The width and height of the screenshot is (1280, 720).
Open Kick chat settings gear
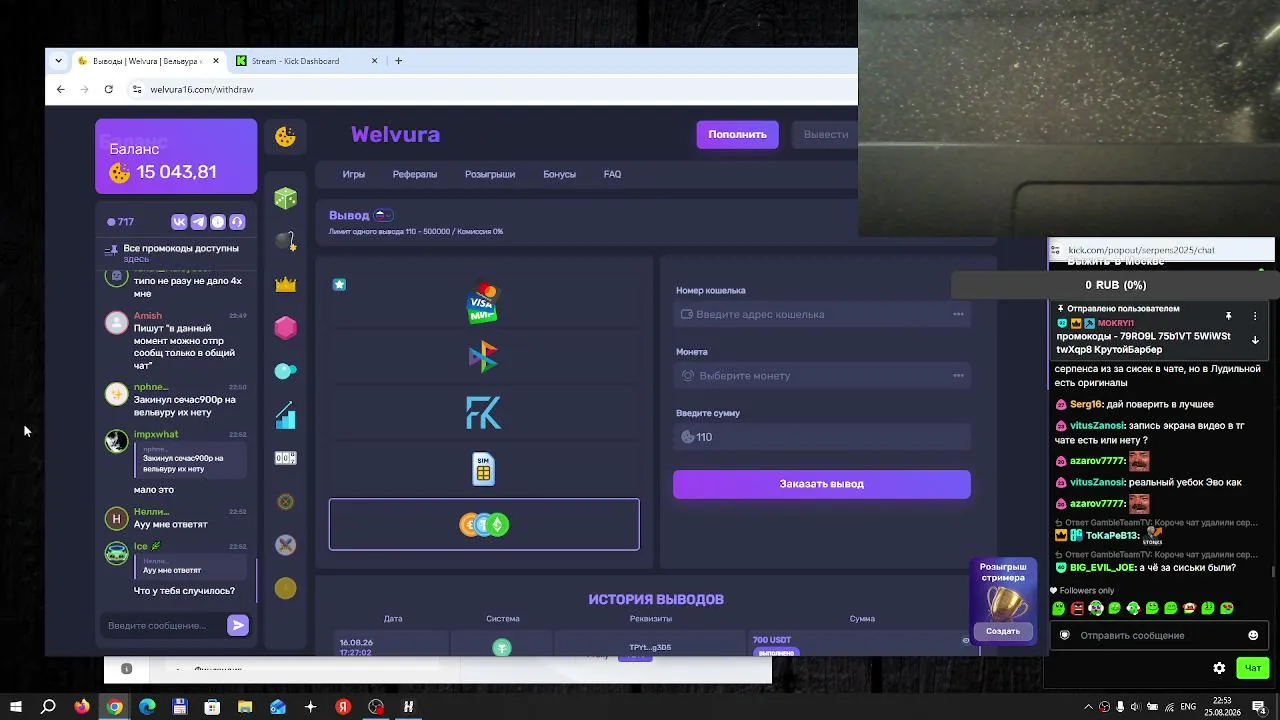click(1219, 668)
